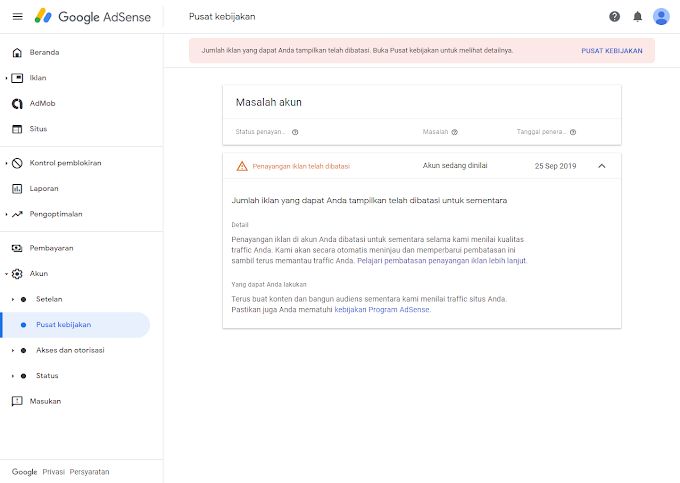The height and width of the screenshot is (483, 680).
Task: Open Pelajari pembatasan penayangan iklan lebih lanjut link
Action: pos(441,261)
